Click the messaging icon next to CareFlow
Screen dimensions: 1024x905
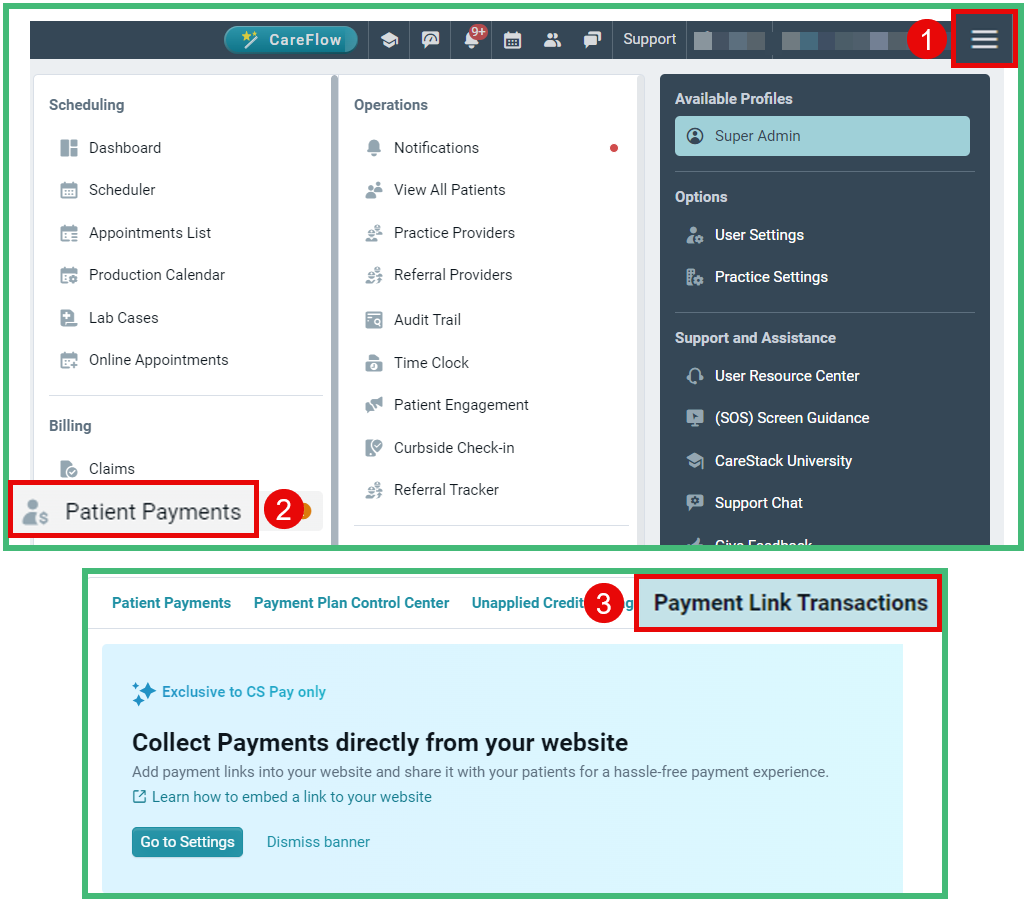(430, 39)
